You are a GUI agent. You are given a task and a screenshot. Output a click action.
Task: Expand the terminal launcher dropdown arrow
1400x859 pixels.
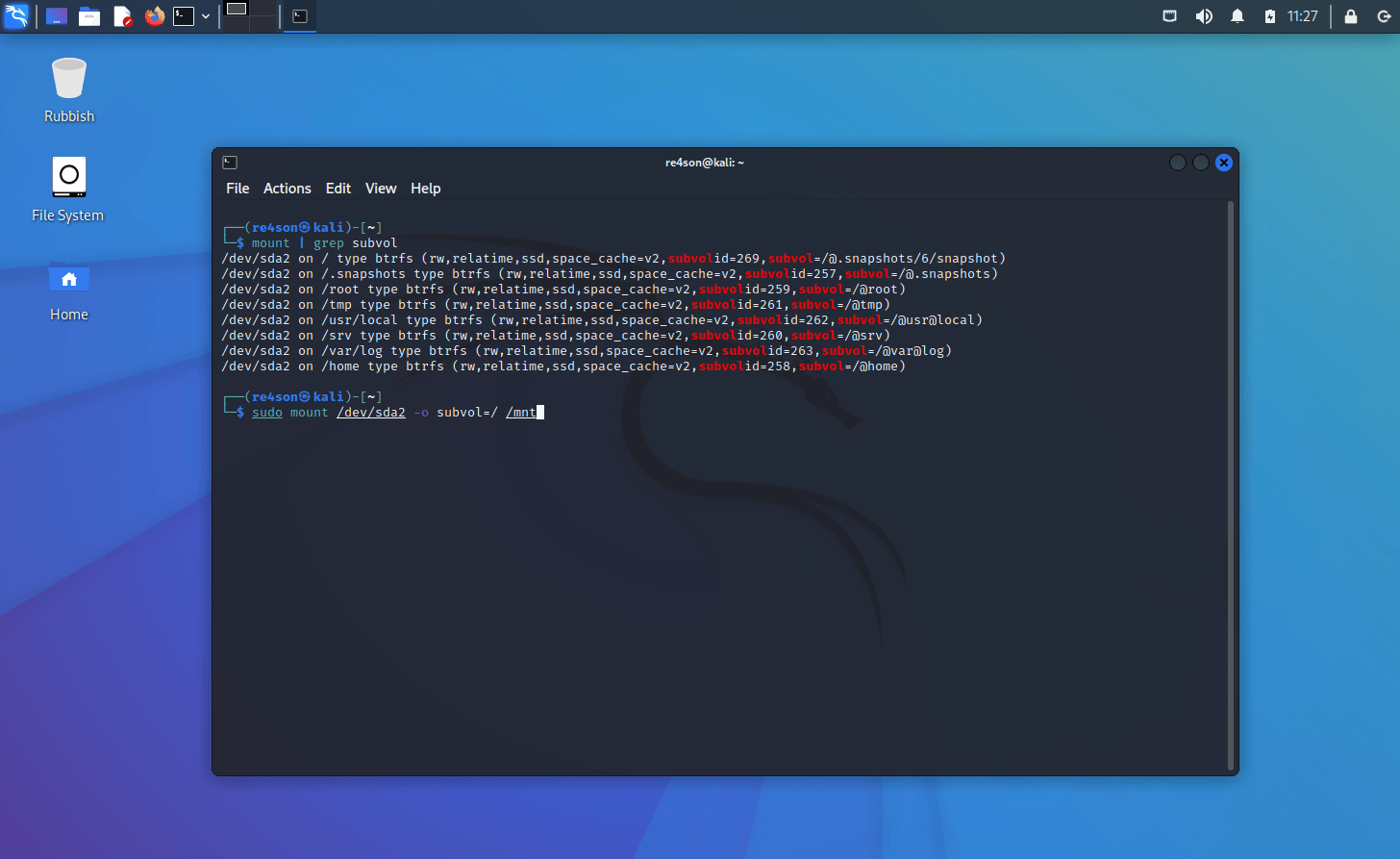tap(206, 16)
